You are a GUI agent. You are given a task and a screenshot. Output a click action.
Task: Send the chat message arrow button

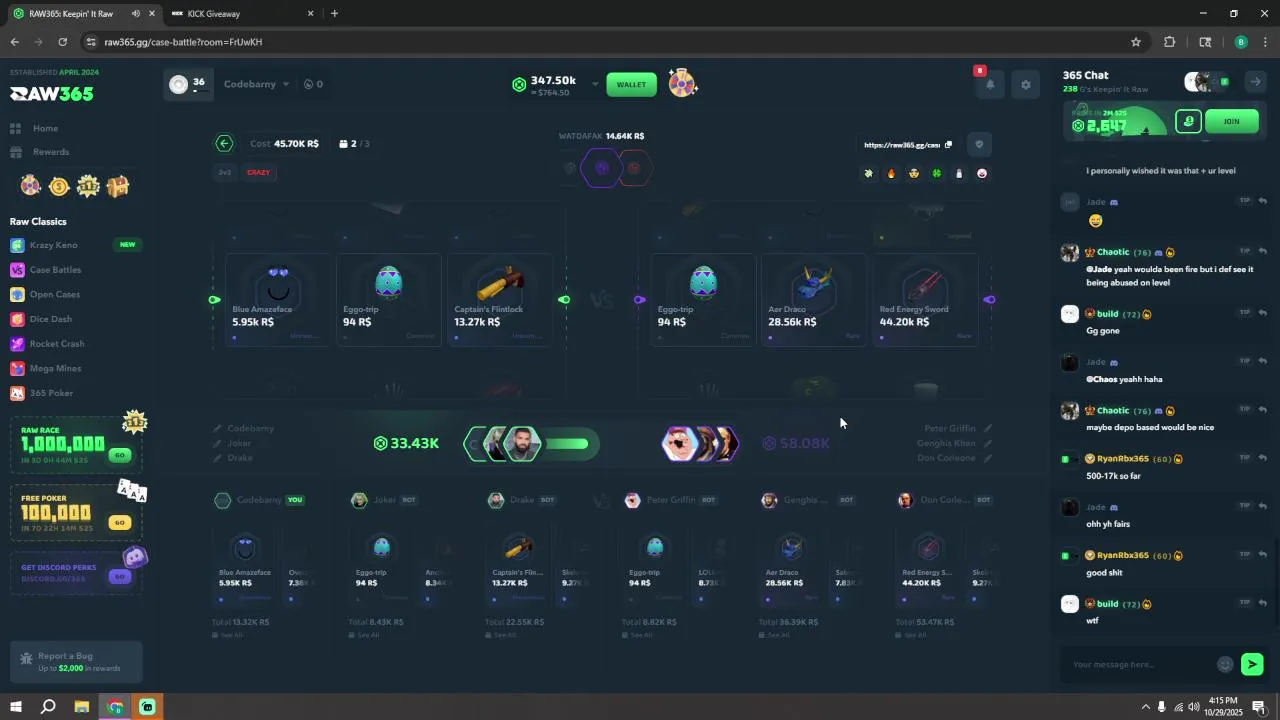click(x=1252, y=664)
